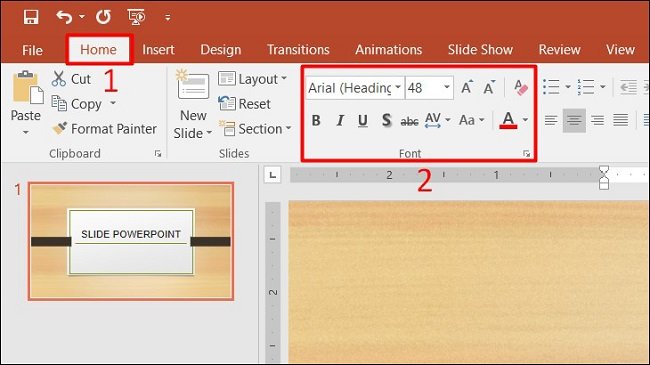650x365 pixels.
Task: Switch to the Home tab
Action: [99, 50]
